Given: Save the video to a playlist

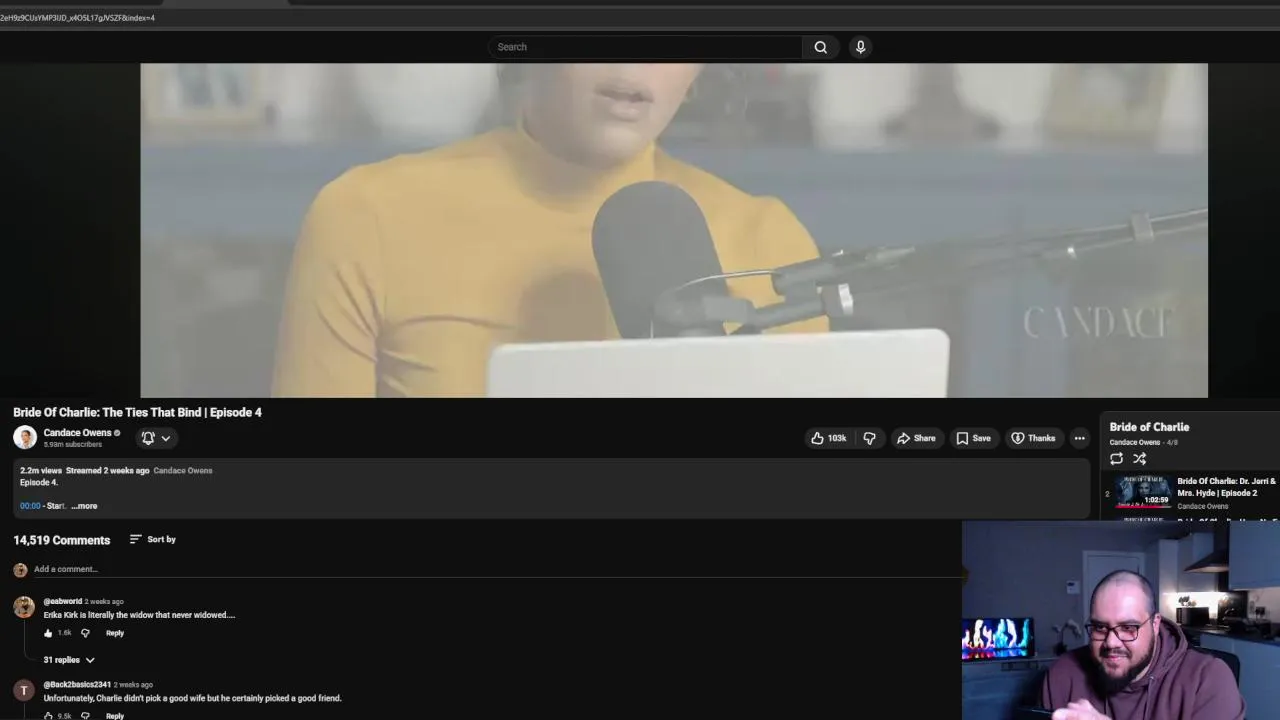Looking at the screenshot, I should (x=973, y=438).
